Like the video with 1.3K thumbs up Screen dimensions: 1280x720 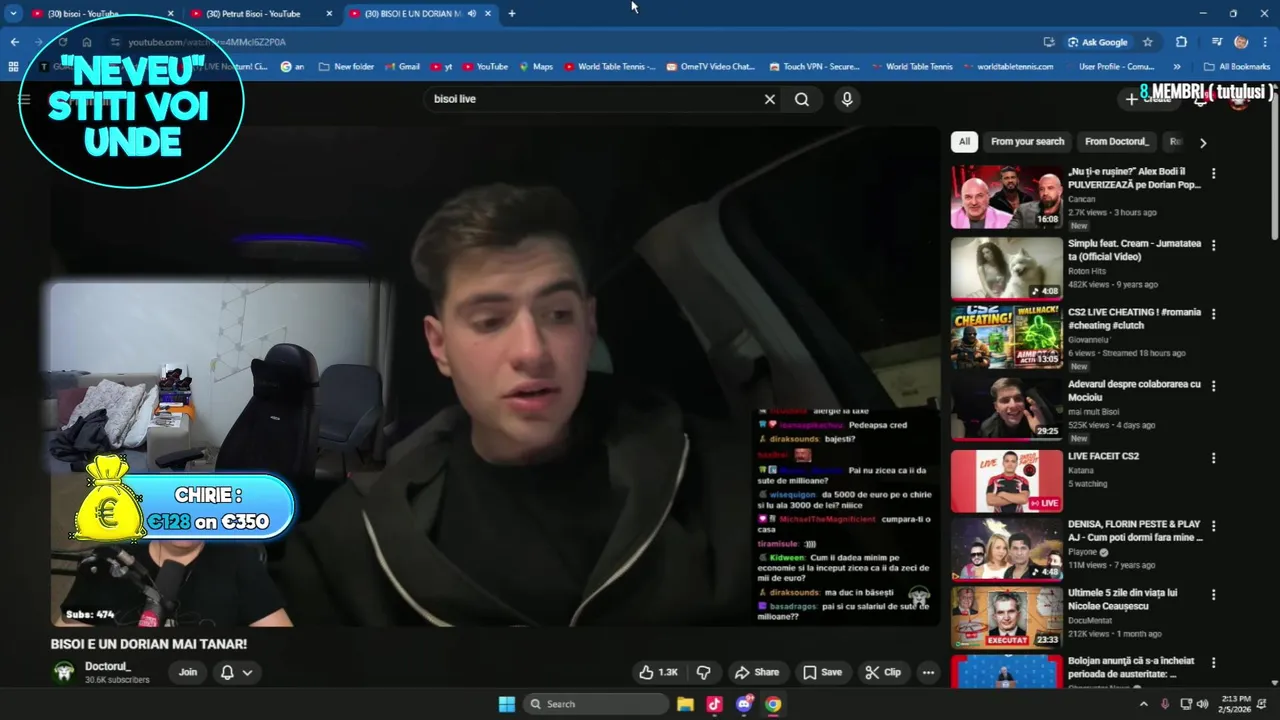coord(658,672)
